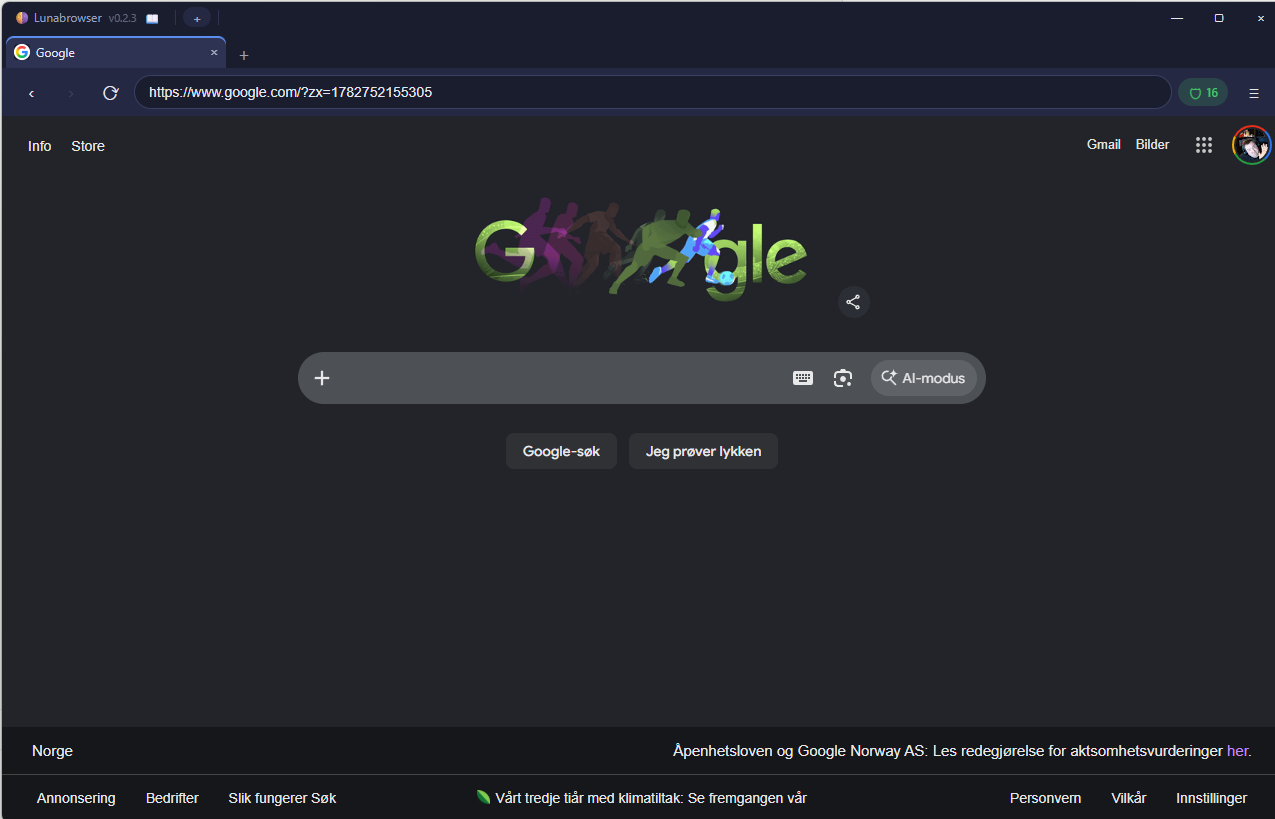Click the Lunabrowser logo icon
The image size is (1275, 819).
tap(22, 18)
